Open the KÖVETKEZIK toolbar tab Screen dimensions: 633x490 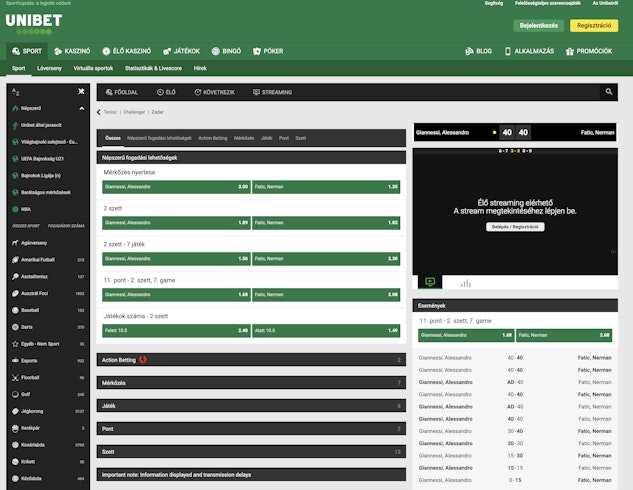click(214, 92)
